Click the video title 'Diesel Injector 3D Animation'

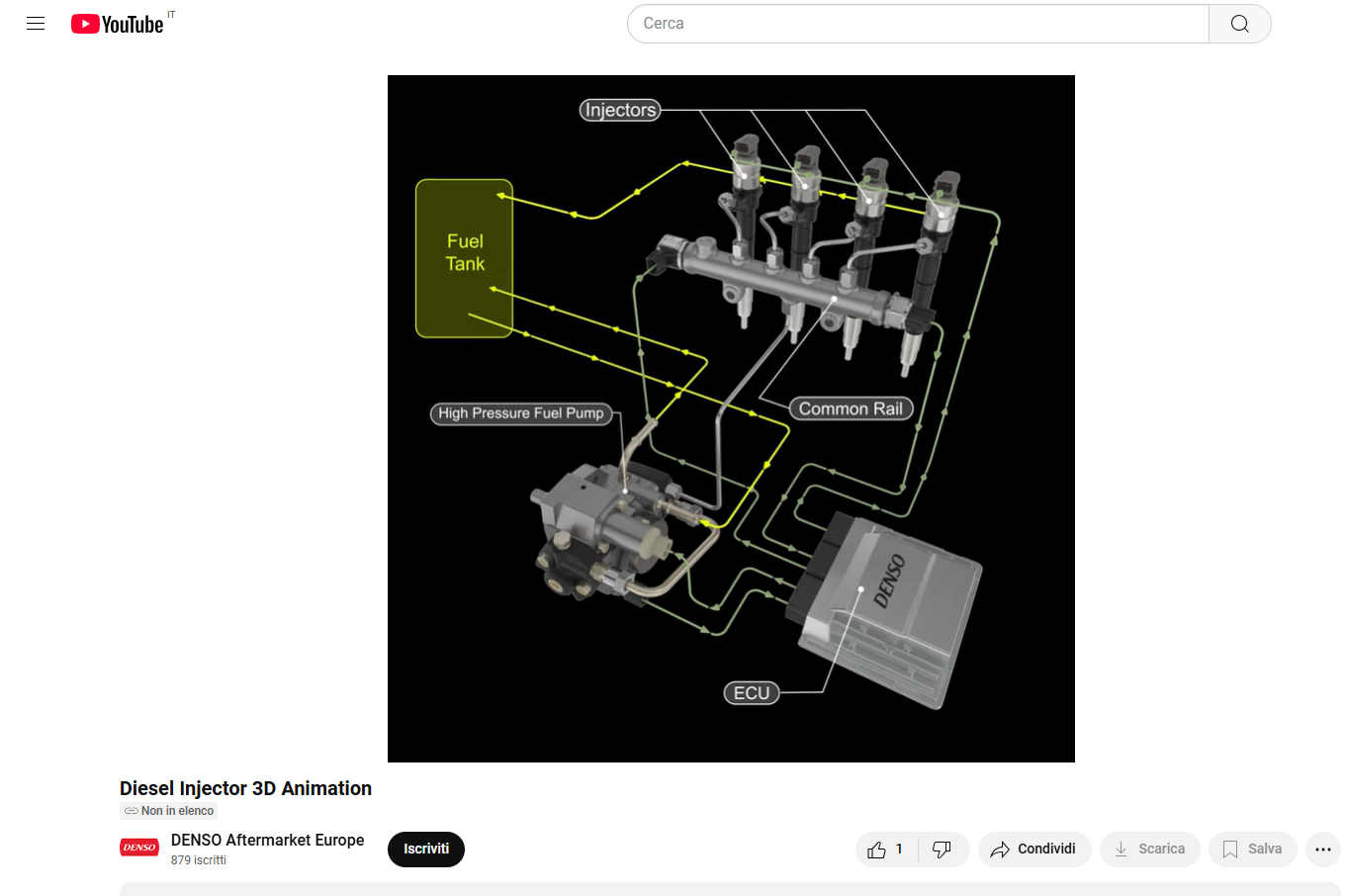(245, 788)
